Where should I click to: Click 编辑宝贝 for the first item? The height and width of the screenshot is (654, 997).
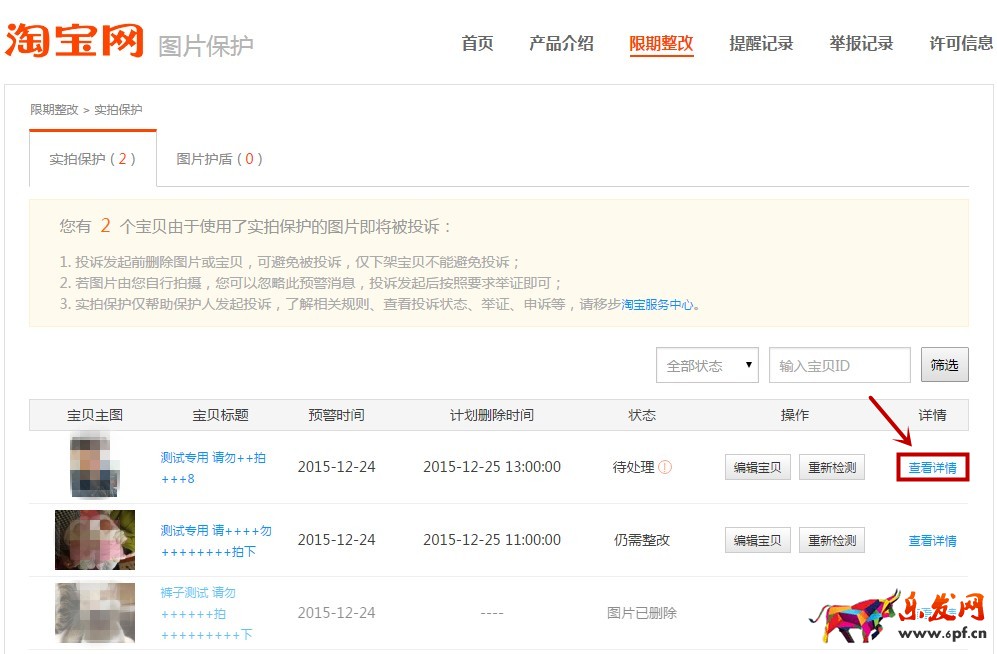tap(757, 467)
